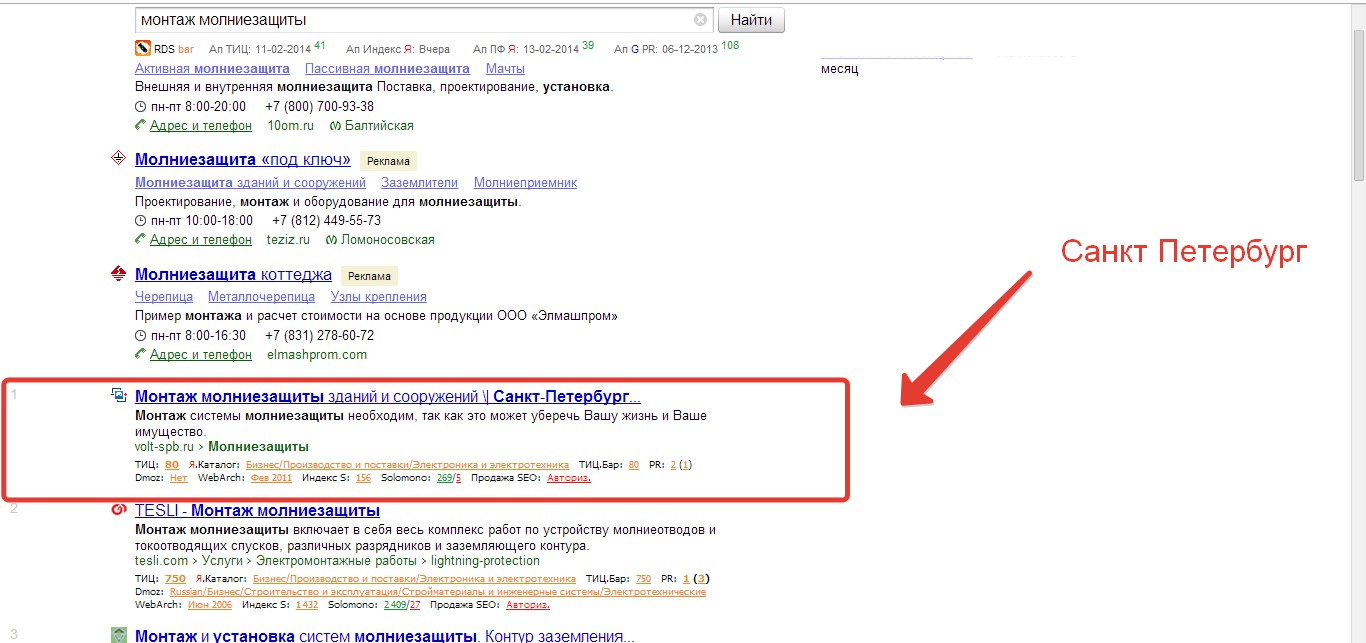Open Монтаж и установка систем молниезащиты result

(x=384, y=636)
